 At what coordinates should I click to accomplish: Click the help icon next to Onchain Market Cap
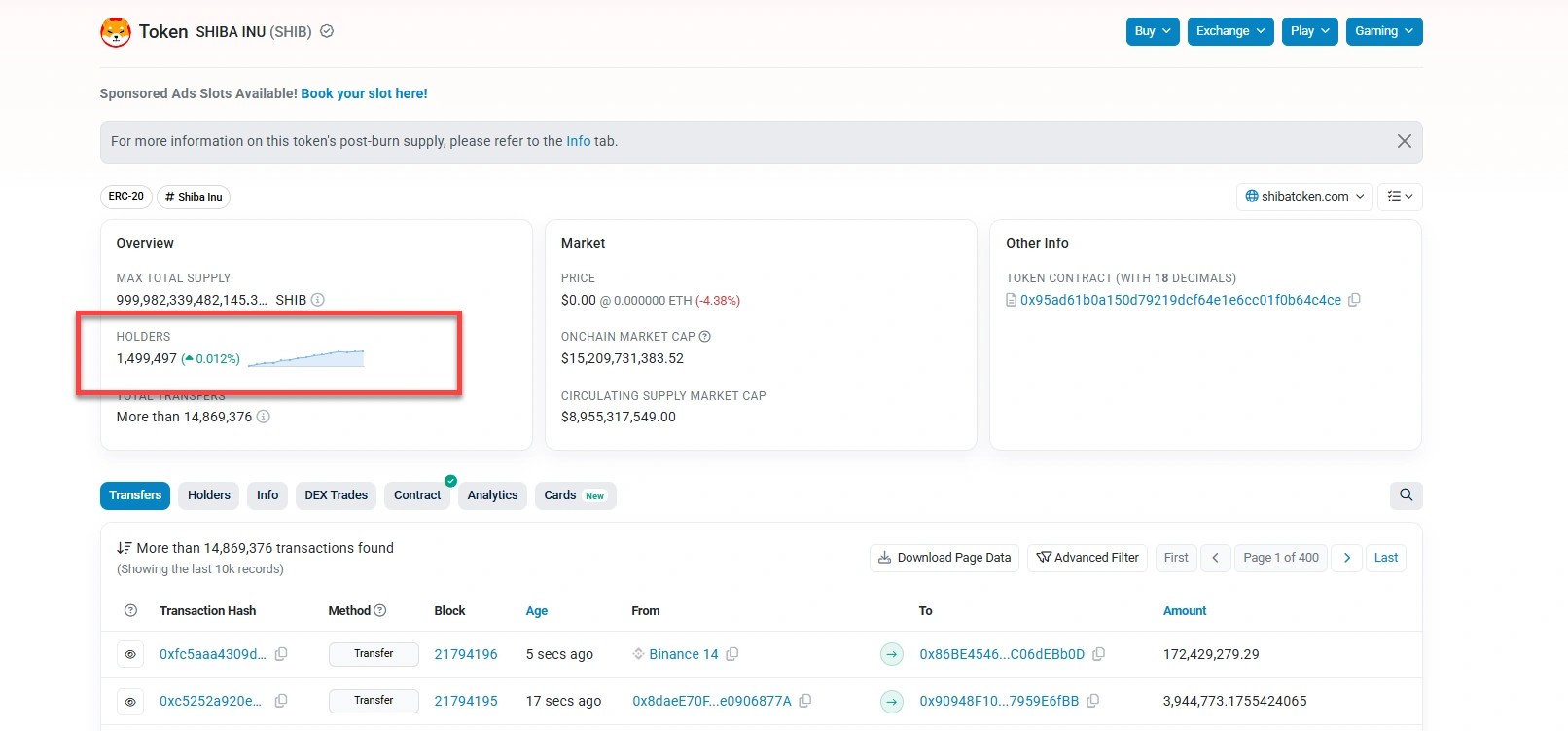coord(705,337)
